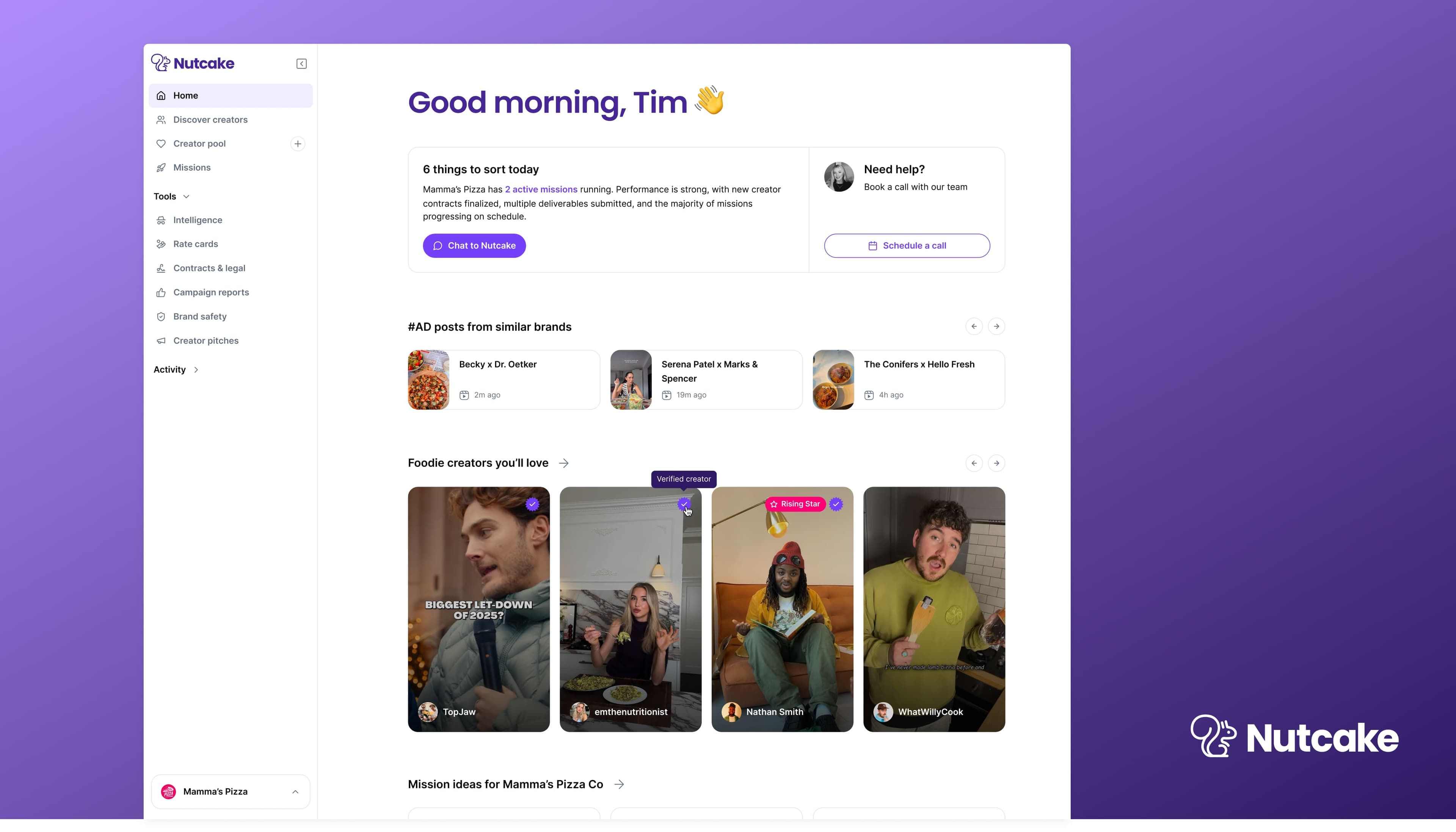Click WhatWillyCook's small avatar
This screenshot has height=832, width=1456.
point(883,712)
